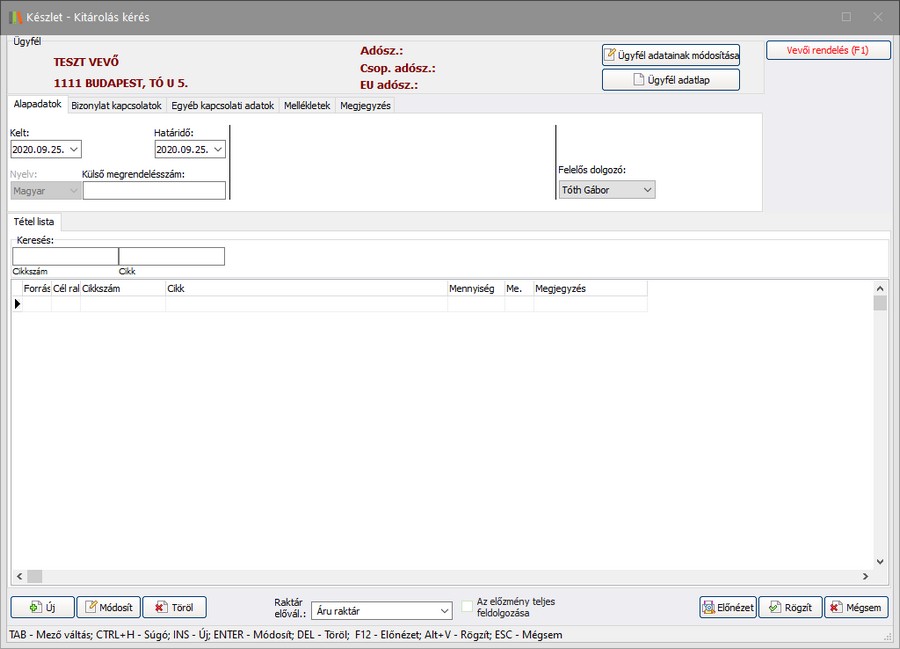The width and height of the screenshot is (900, 649).
Task: Open Előnézet print preview
Action: coord(727,607)
